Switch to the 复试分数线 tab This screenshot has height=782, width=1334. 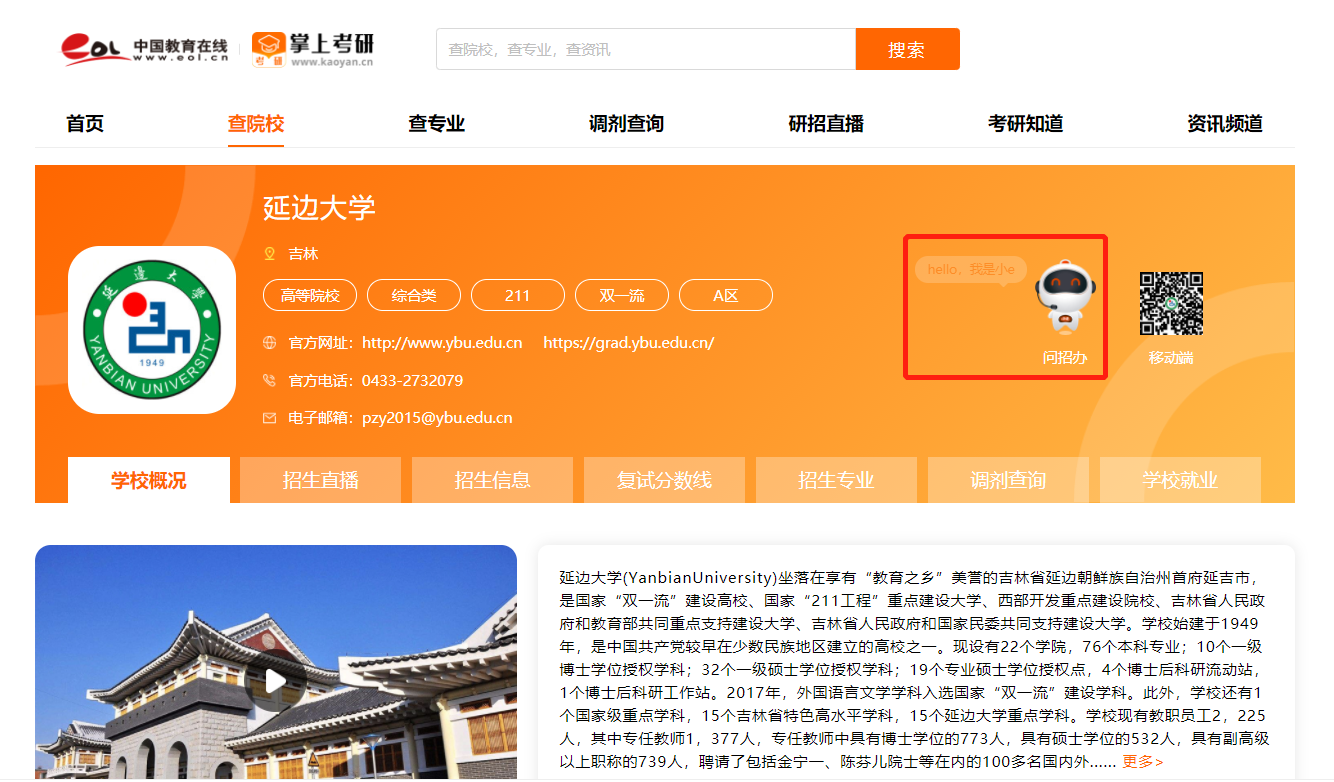(665, 480)
